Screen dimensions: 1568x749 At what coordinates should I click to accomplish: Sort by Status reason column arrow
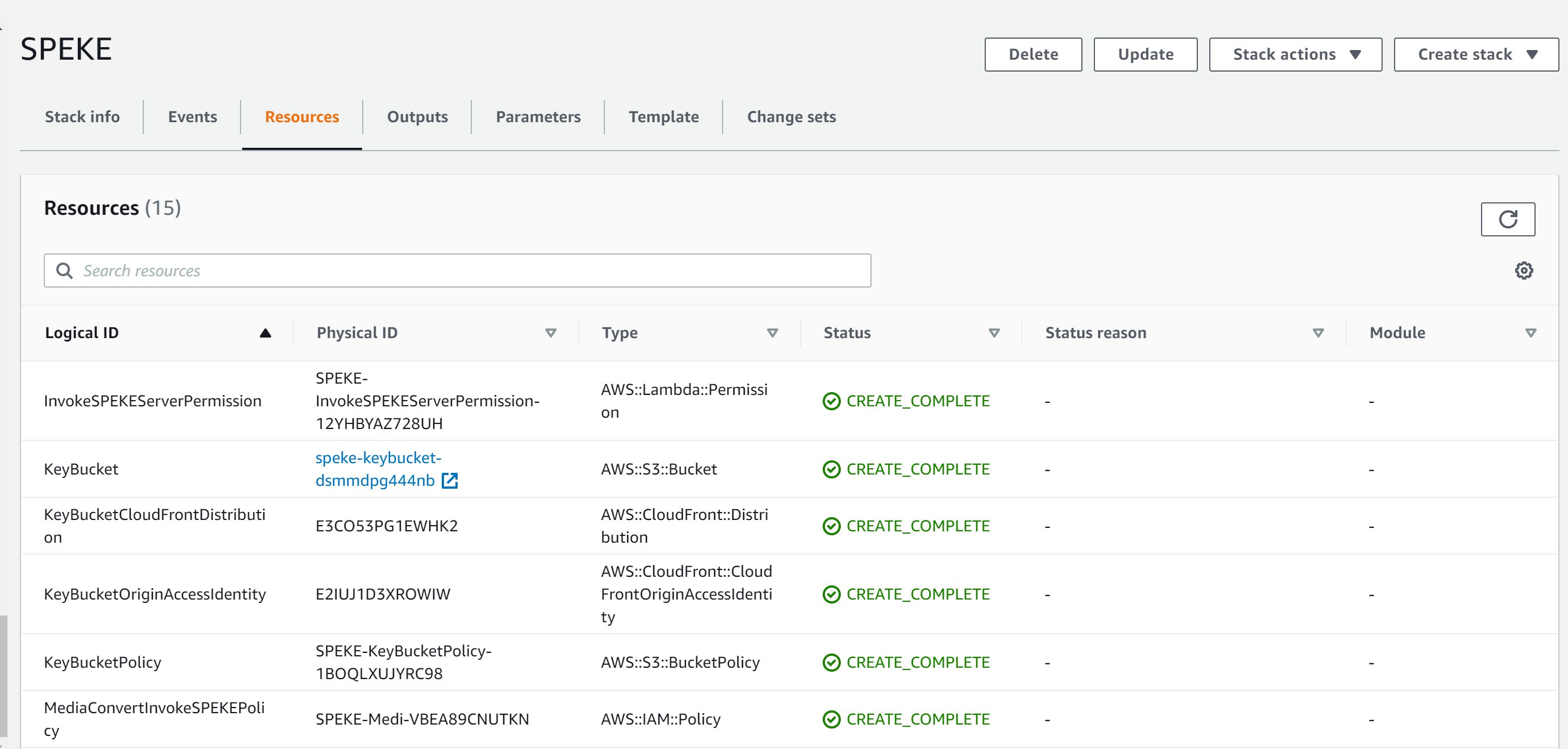click(1318, 333)
